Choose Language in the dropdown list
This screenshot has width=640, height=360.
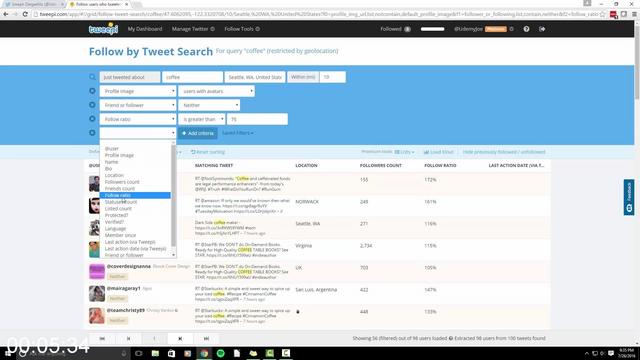[115, 229]
